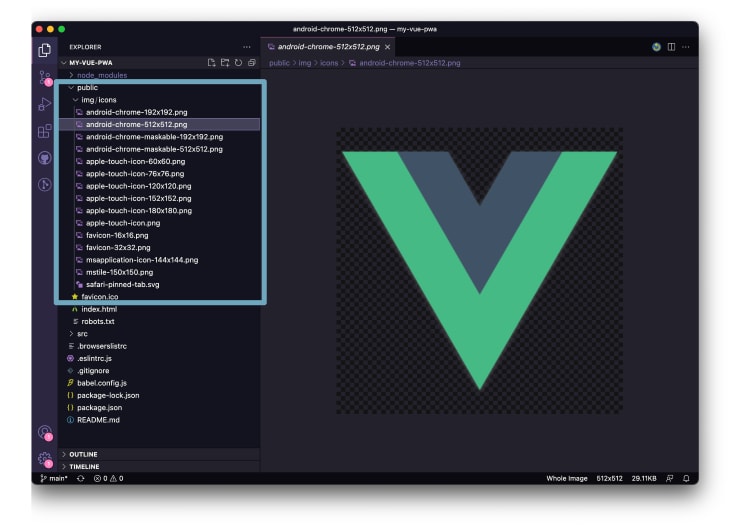Open mstile-150x150.png file
Viewport: 730px width, 526px height.
point(160,272)
